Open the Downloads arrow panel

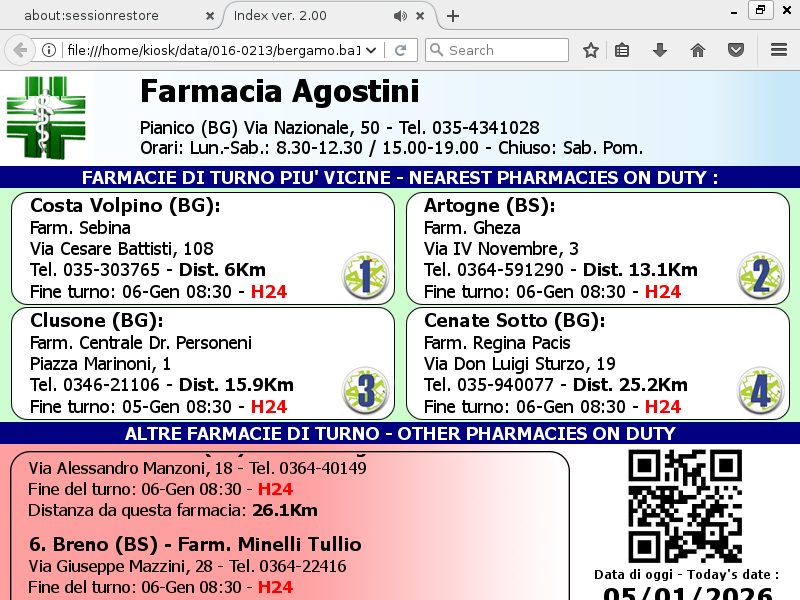click(660, 50)
